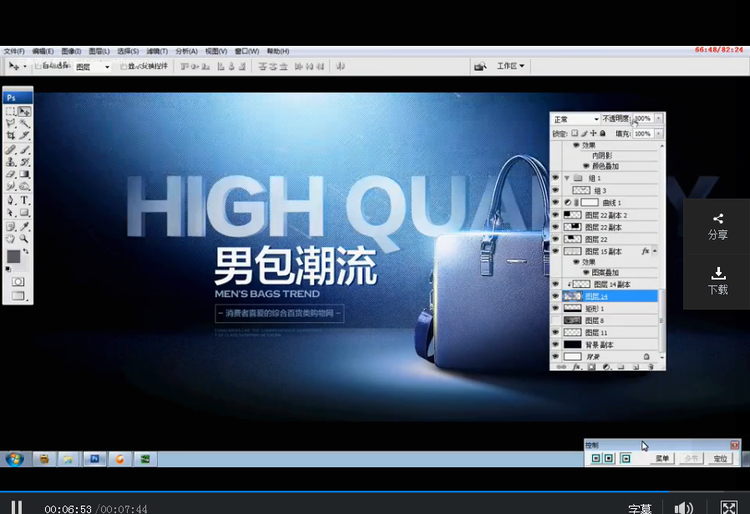Click add layer style fx icon at panel bottom
Viewport: 750px width, 514px height.
(577, 367)
